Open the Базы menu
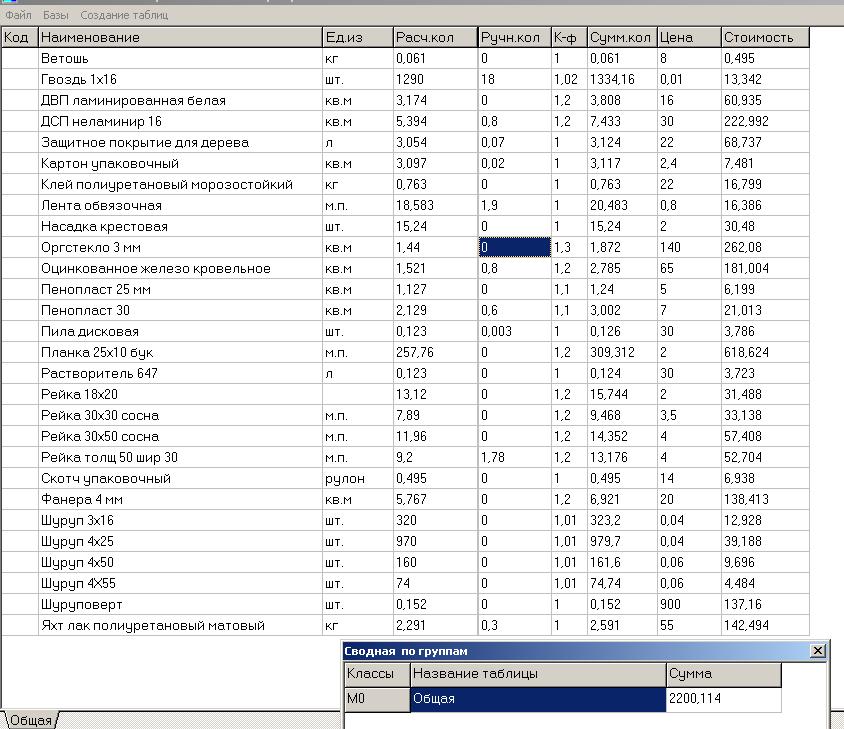Screen dimensions: 844x729 point(56,15)
